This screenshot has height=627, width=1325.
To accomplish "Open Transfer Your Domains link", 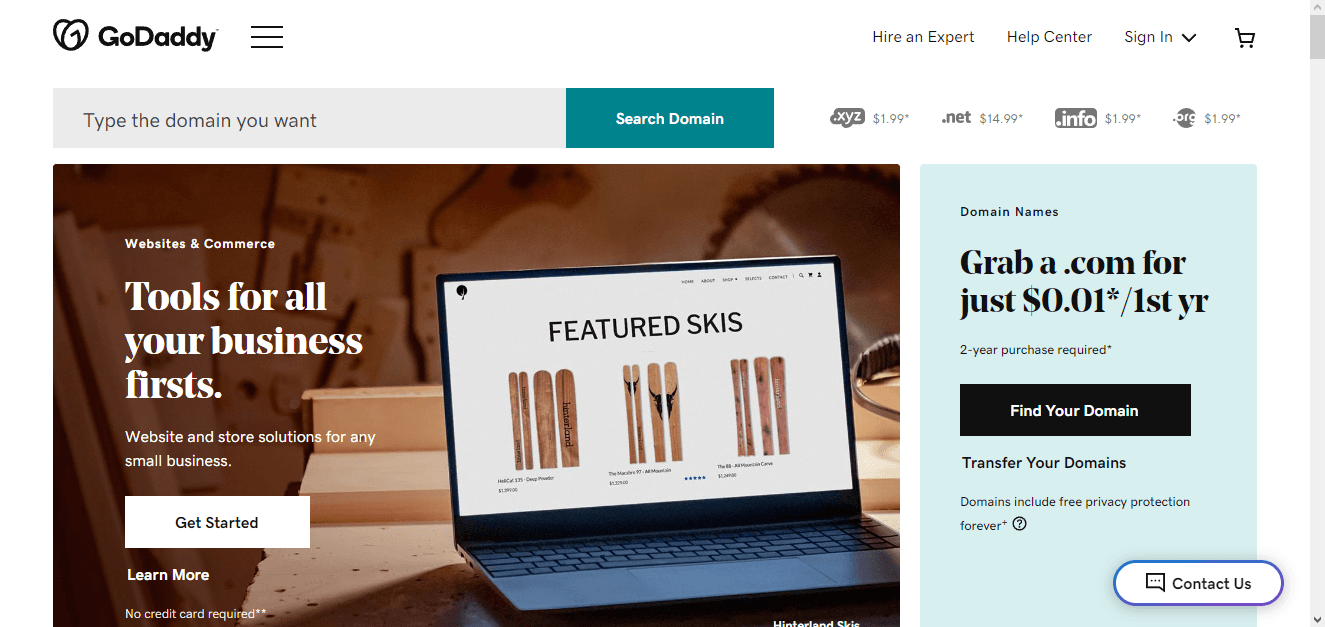I will point(1044,463).
